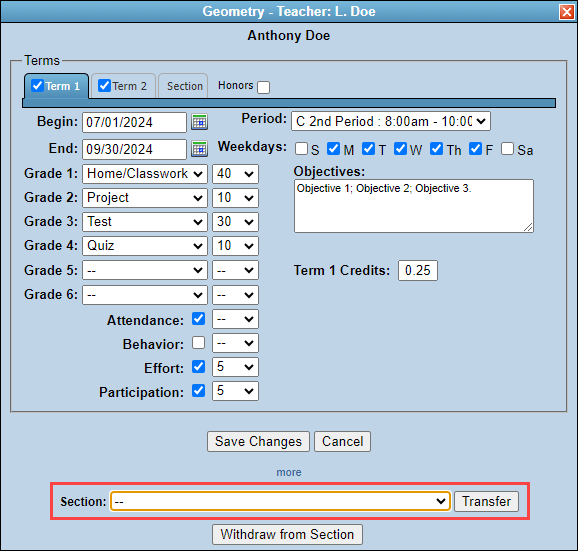Check the Saturday (Sa) weekday box
This screenshot has width=578, height=551.
(508, 149)
